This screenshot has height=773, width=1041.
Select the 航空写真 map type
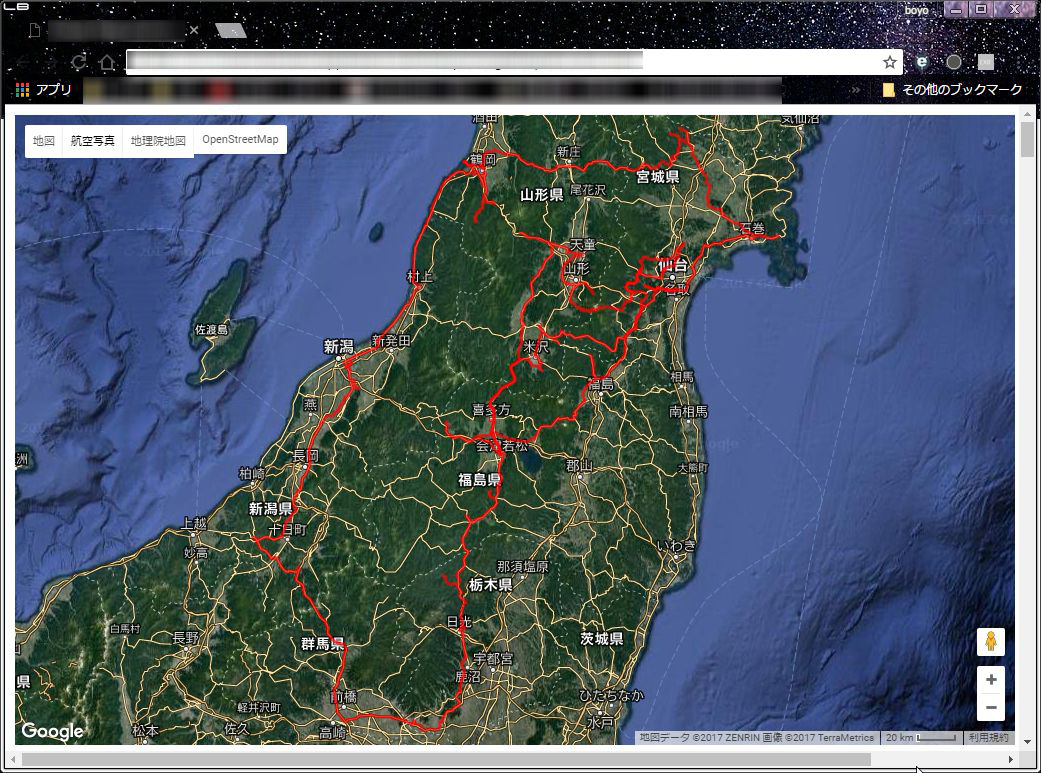click(x=92, y=141)
